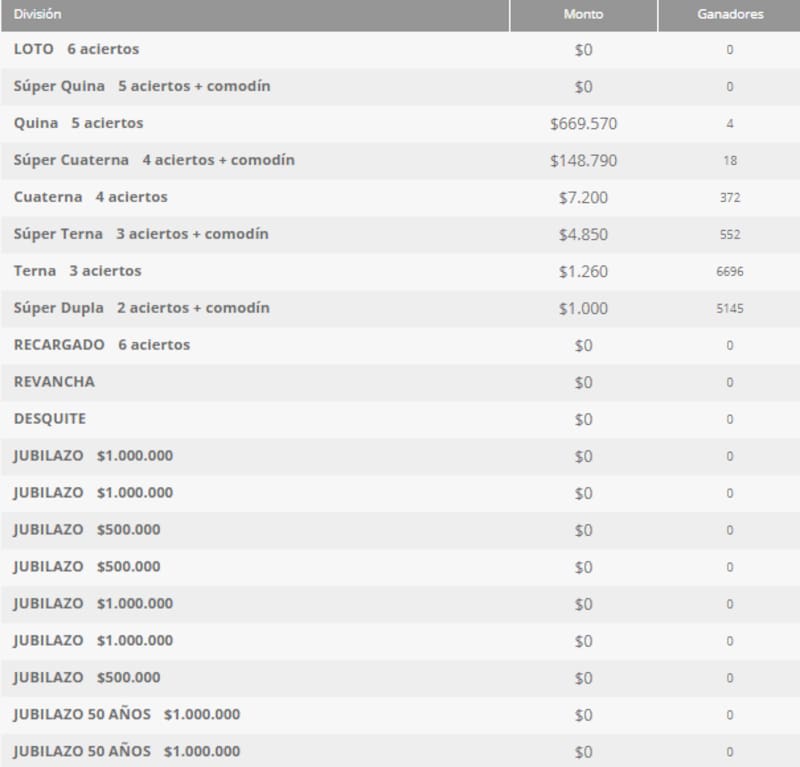Click the $148.790 amount cell
The height and width of the screenshot is (767, 800).
point(583,161)
